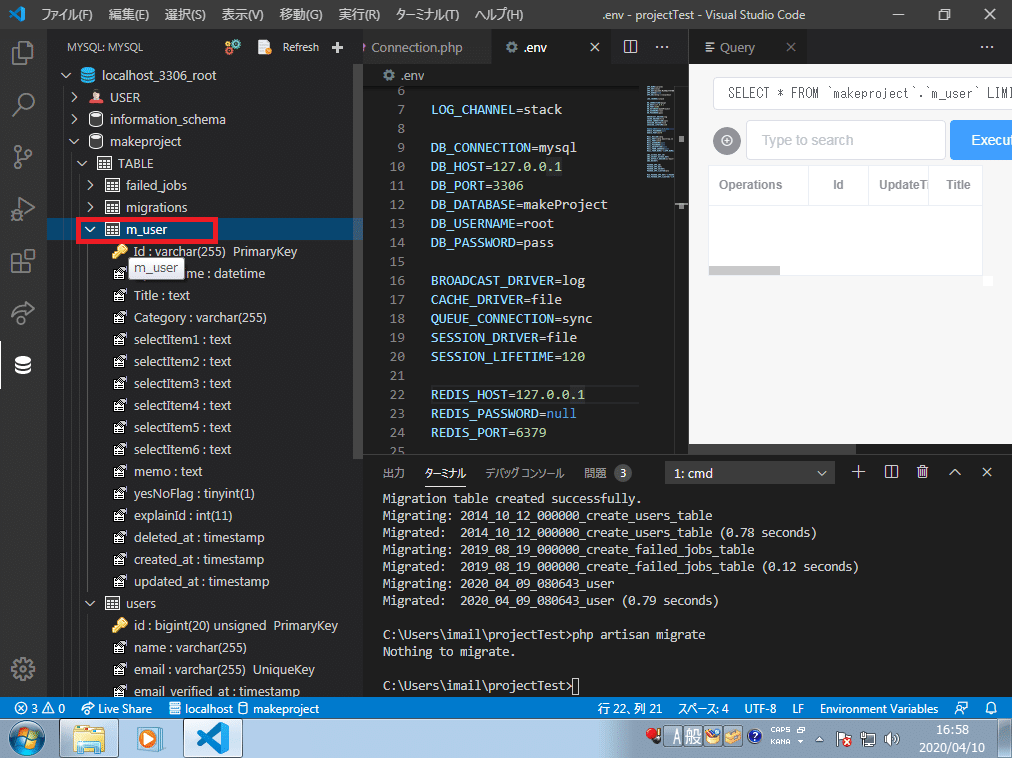Maximize the panel with the up chevron

point(955,473)
